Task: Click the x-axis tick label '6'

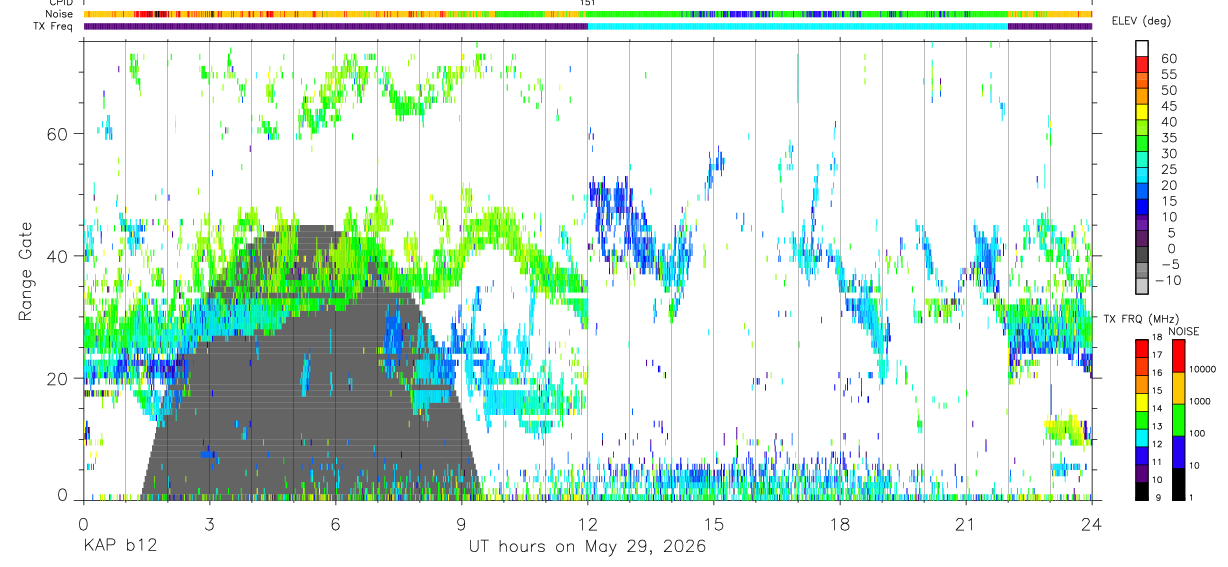Action: tap(335, 525)
